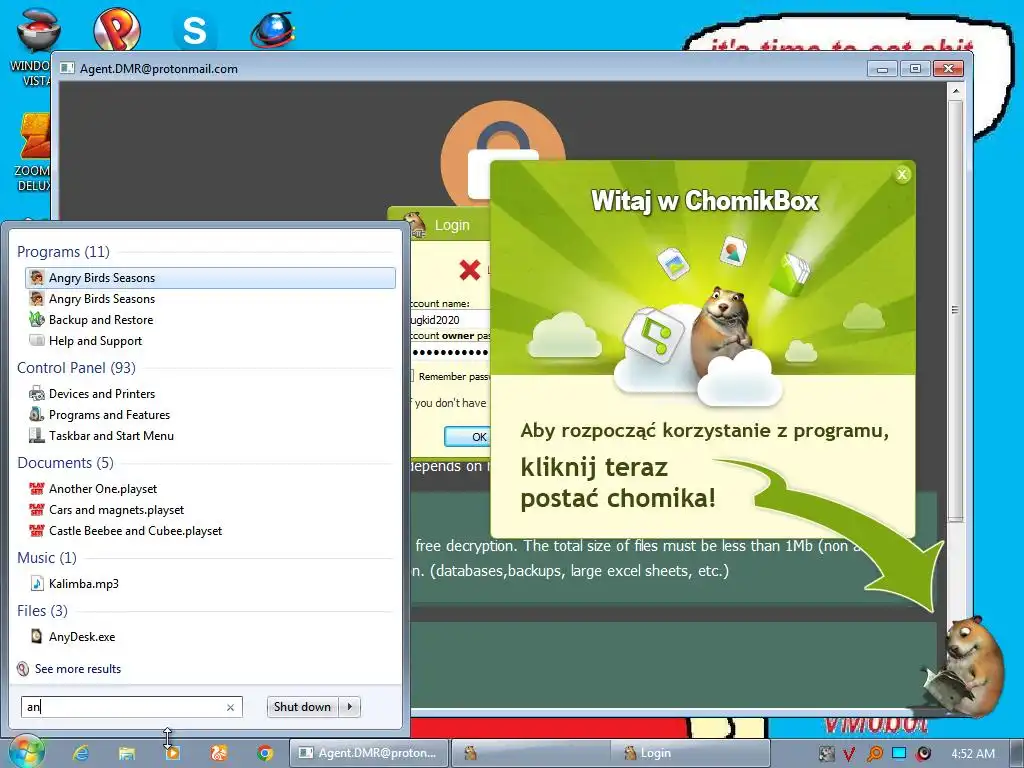Open Windows Media Player from taskbar
The image size is (1024, 768).
coord(172,753)
